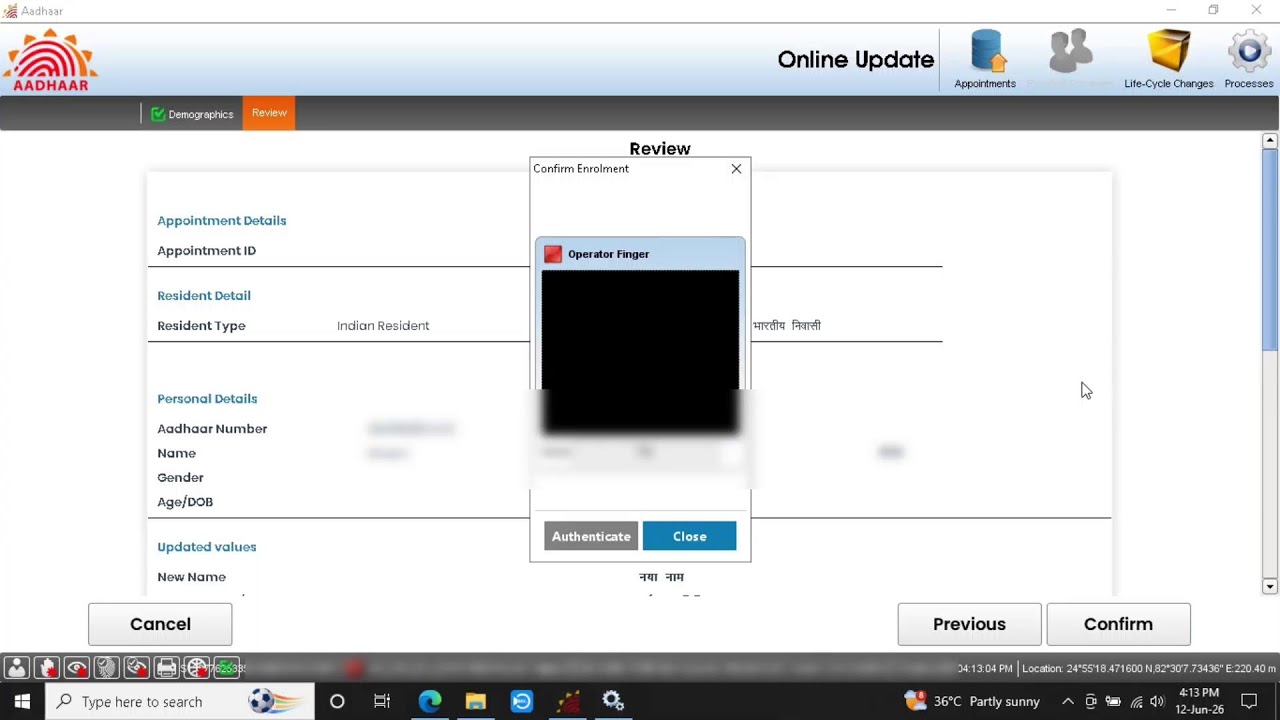Image resolution: width=1280 pixels, height=720 pixels.
Task: Click the New Name label
Action: click(x=191, y=576)
